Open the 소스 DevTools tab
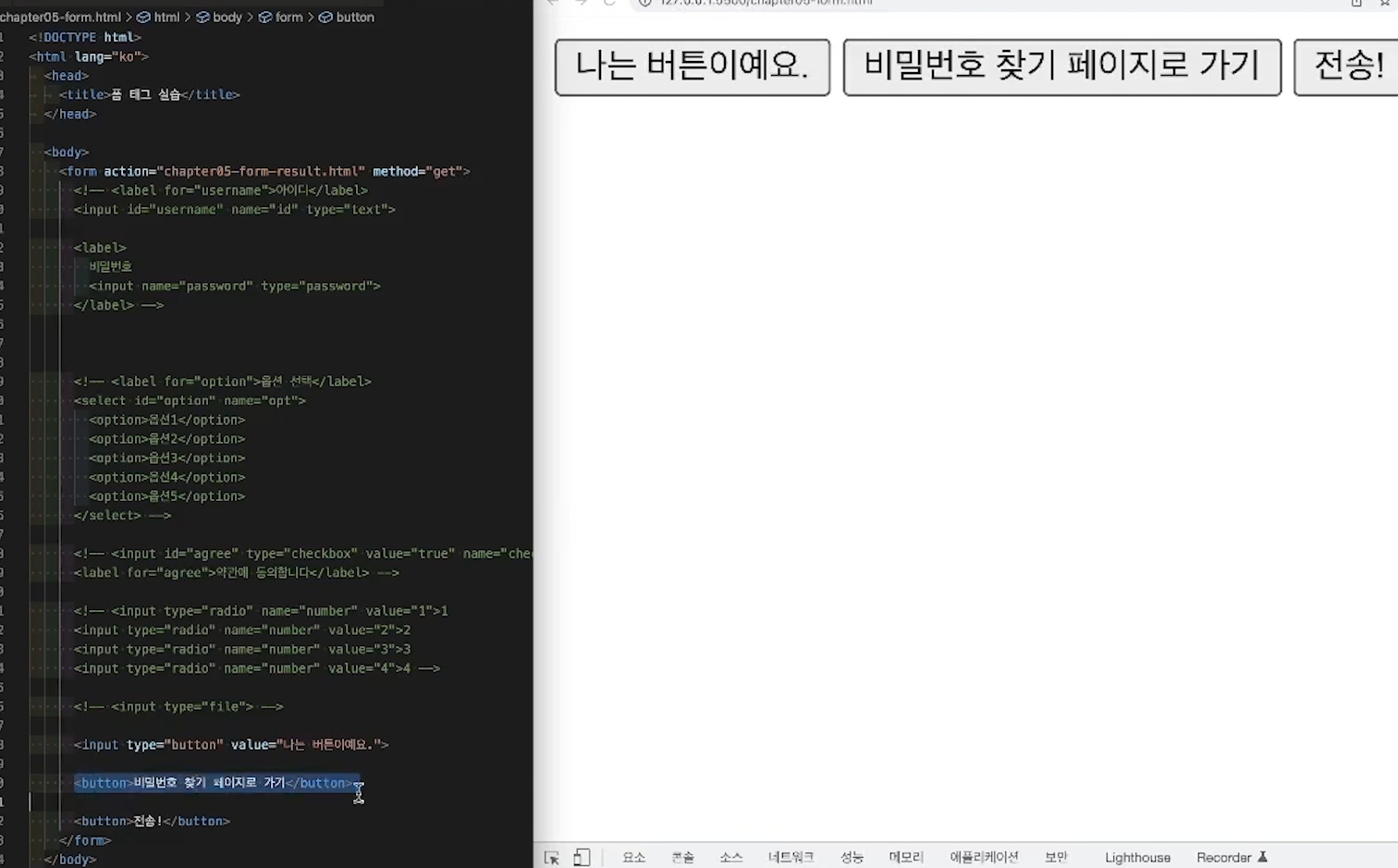 tap(731, 858)
